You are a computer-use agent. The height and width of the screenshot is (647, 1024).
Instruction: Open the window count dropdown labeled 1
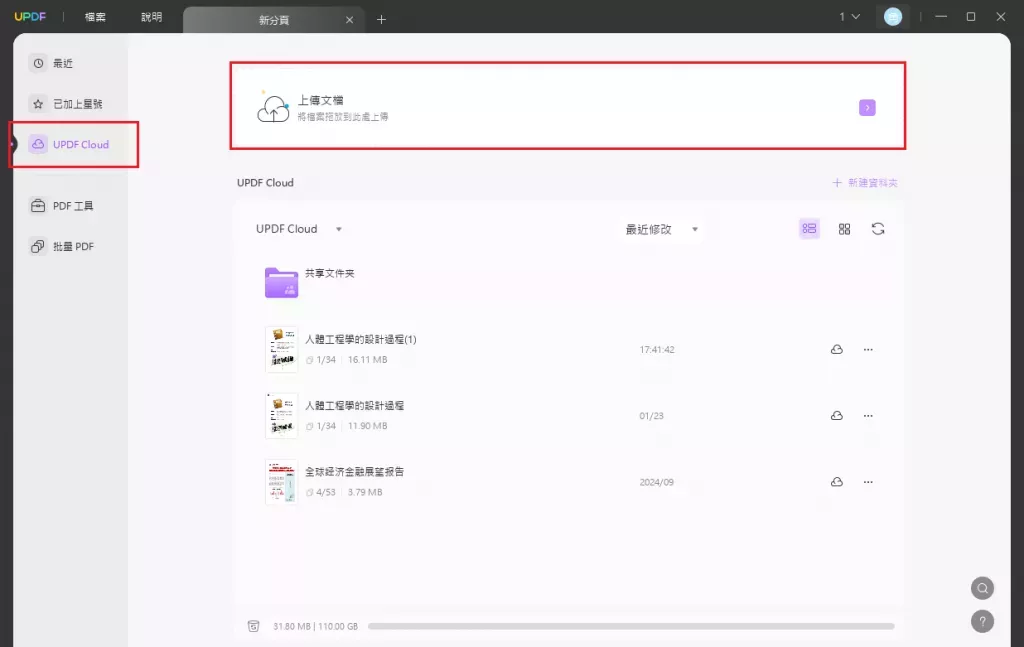click(x=850, y=17)
